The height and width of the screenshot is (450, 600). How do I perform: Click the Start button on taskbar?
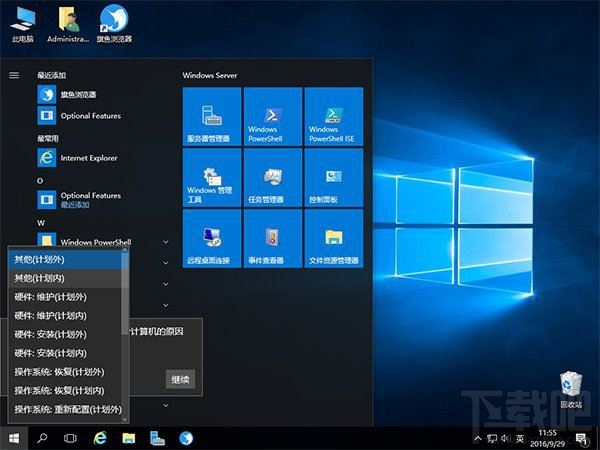click(14, 438)
